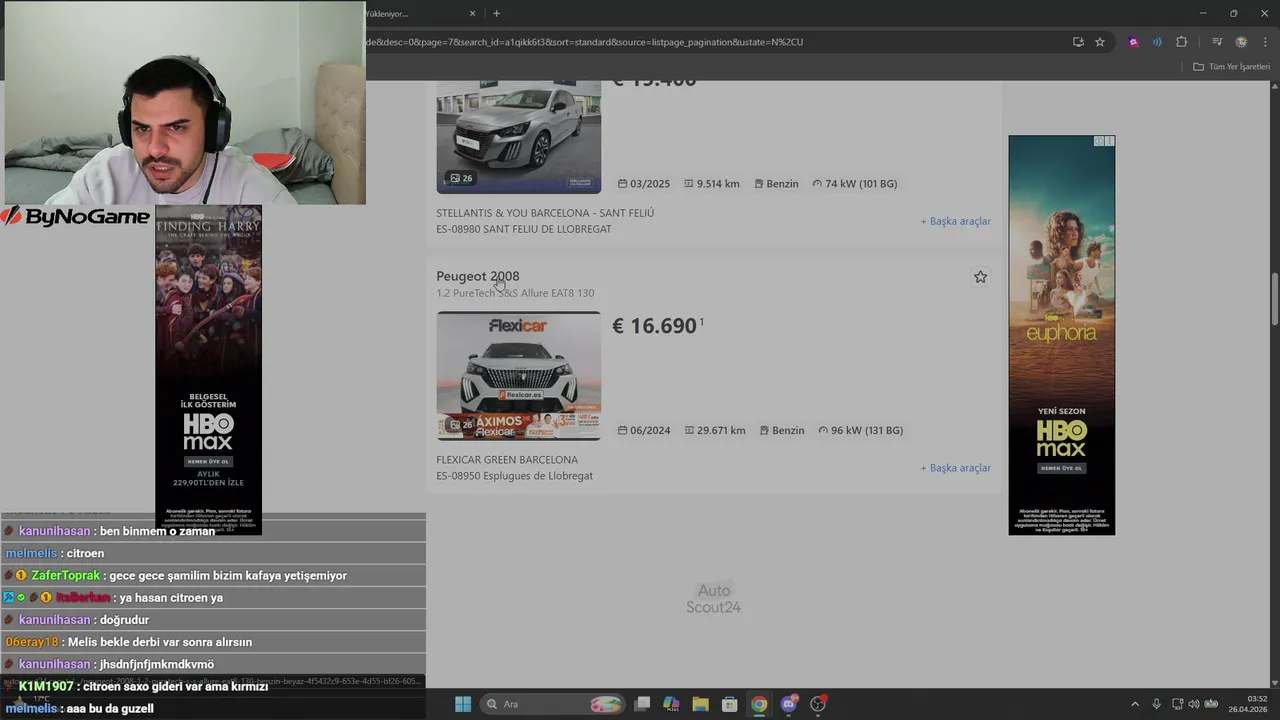Click the ad info icon on the euphoria banner

(x=1099, y=141)
